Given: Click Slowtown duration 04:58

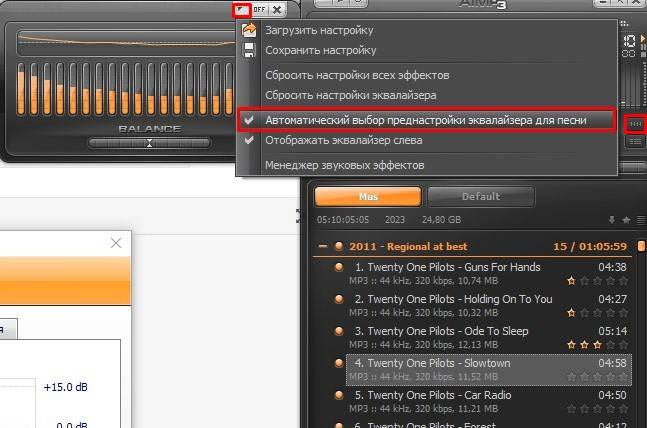Looking at the screenshot, I should (x=612, y=363).
